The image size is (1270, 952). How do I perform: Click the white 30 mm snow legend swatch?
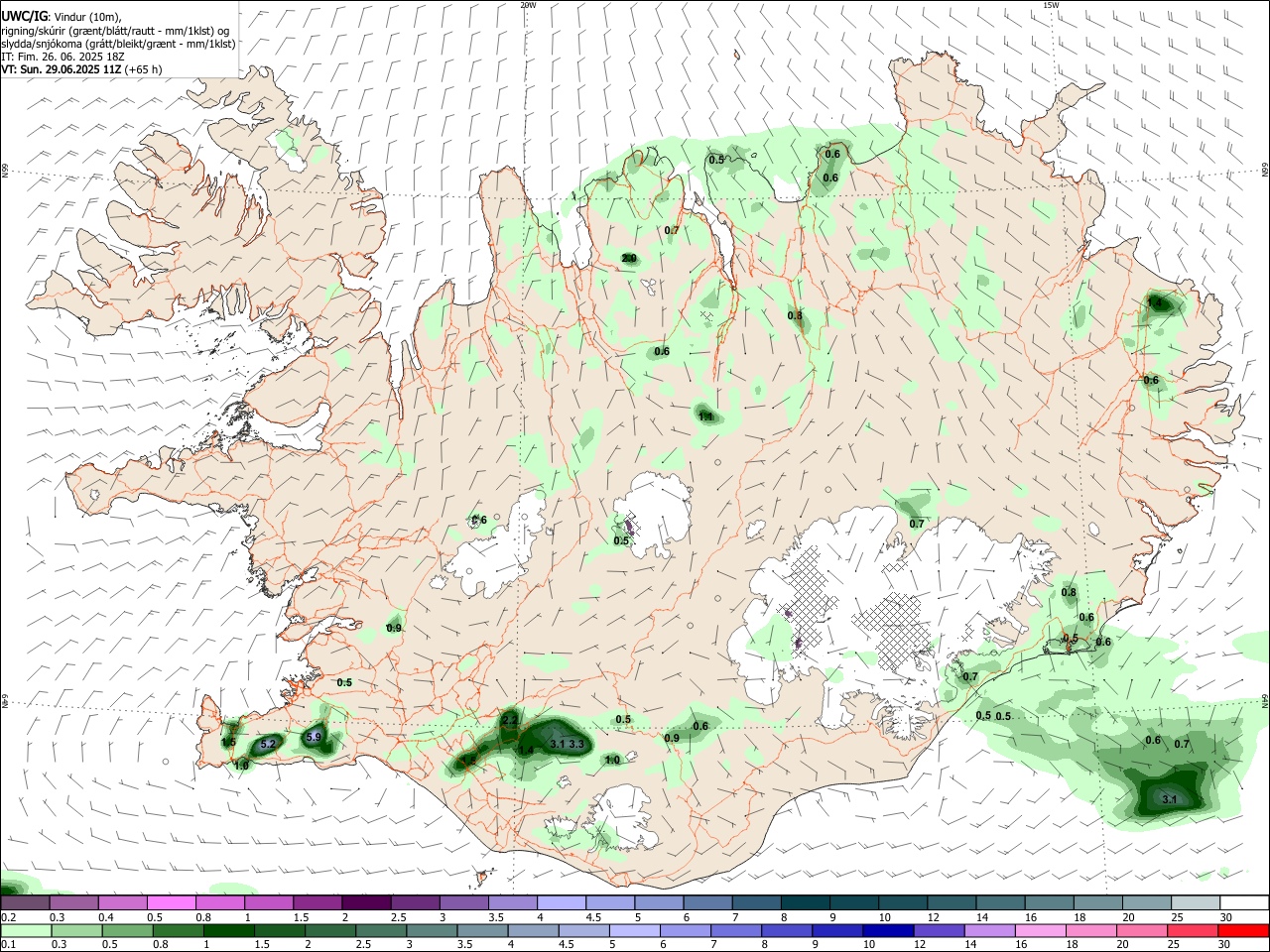point(1244,903)
